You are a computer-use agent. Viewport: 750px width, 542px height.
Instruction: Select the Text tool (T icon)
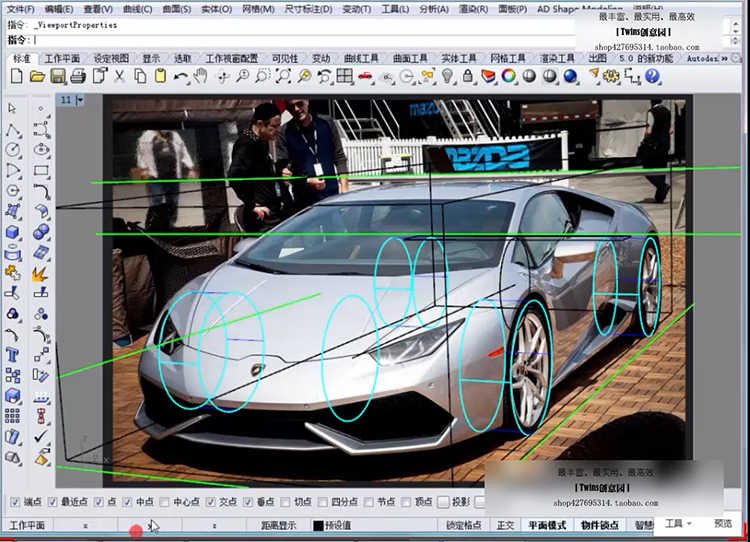[x=13, y=355]
